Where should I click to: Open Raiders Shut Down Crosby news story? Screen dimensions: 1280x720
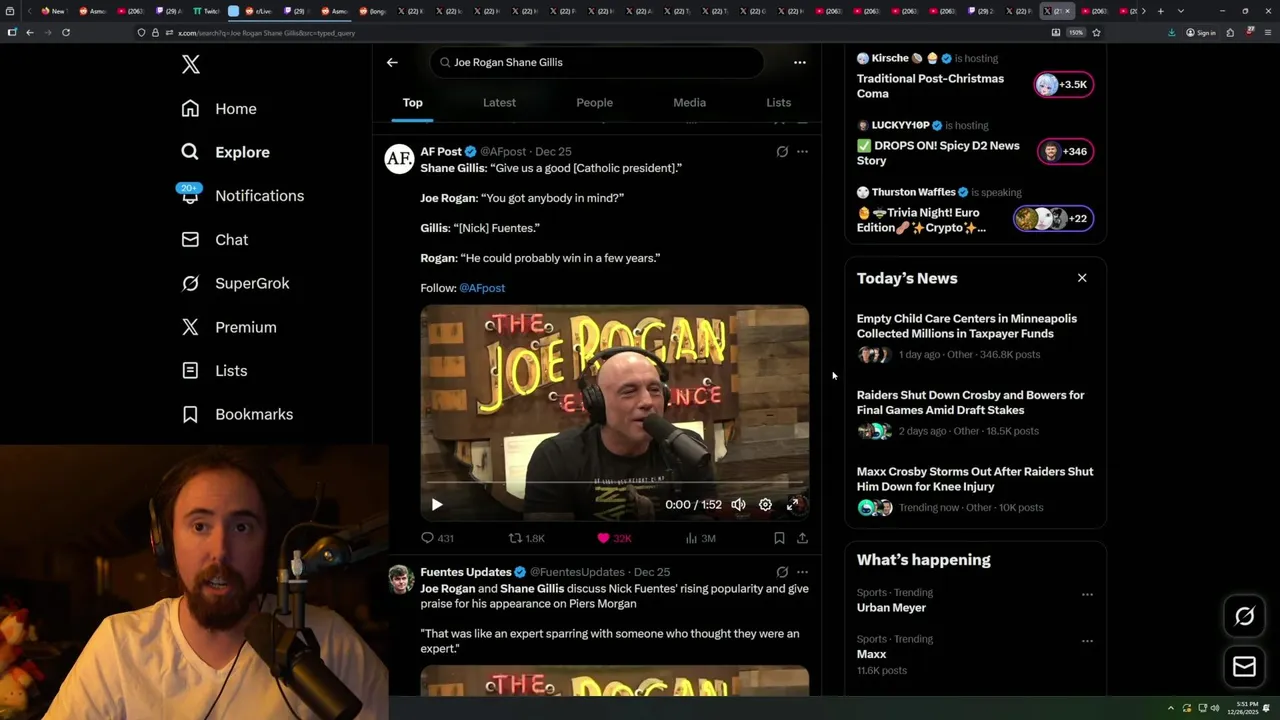click(x=975, y=412)
